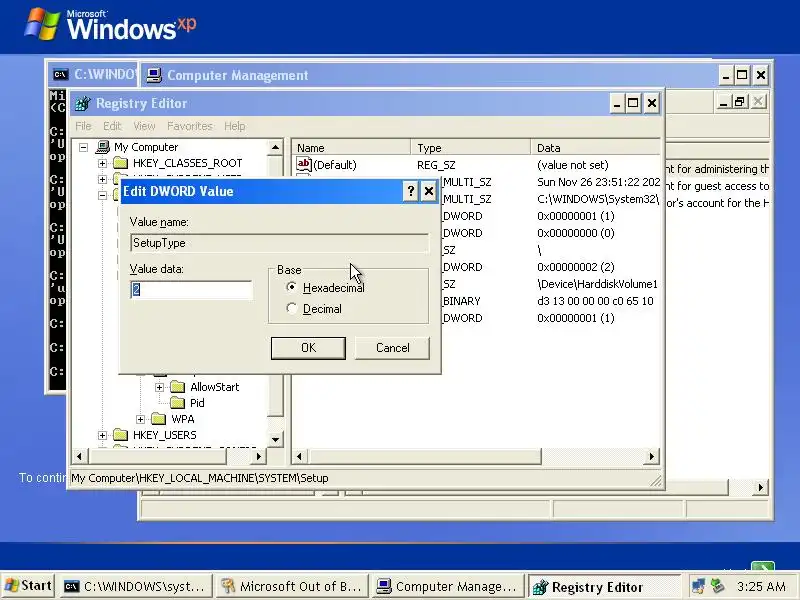Expand the HKEY_CLASSES_ROOT key

tap(103, 163)
